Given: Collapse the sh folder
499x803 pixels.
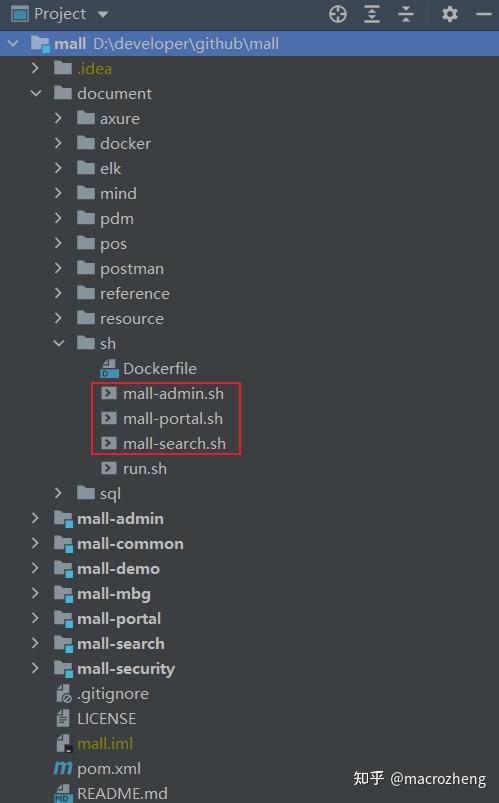Looking at the screenshot, I should 59,343.
